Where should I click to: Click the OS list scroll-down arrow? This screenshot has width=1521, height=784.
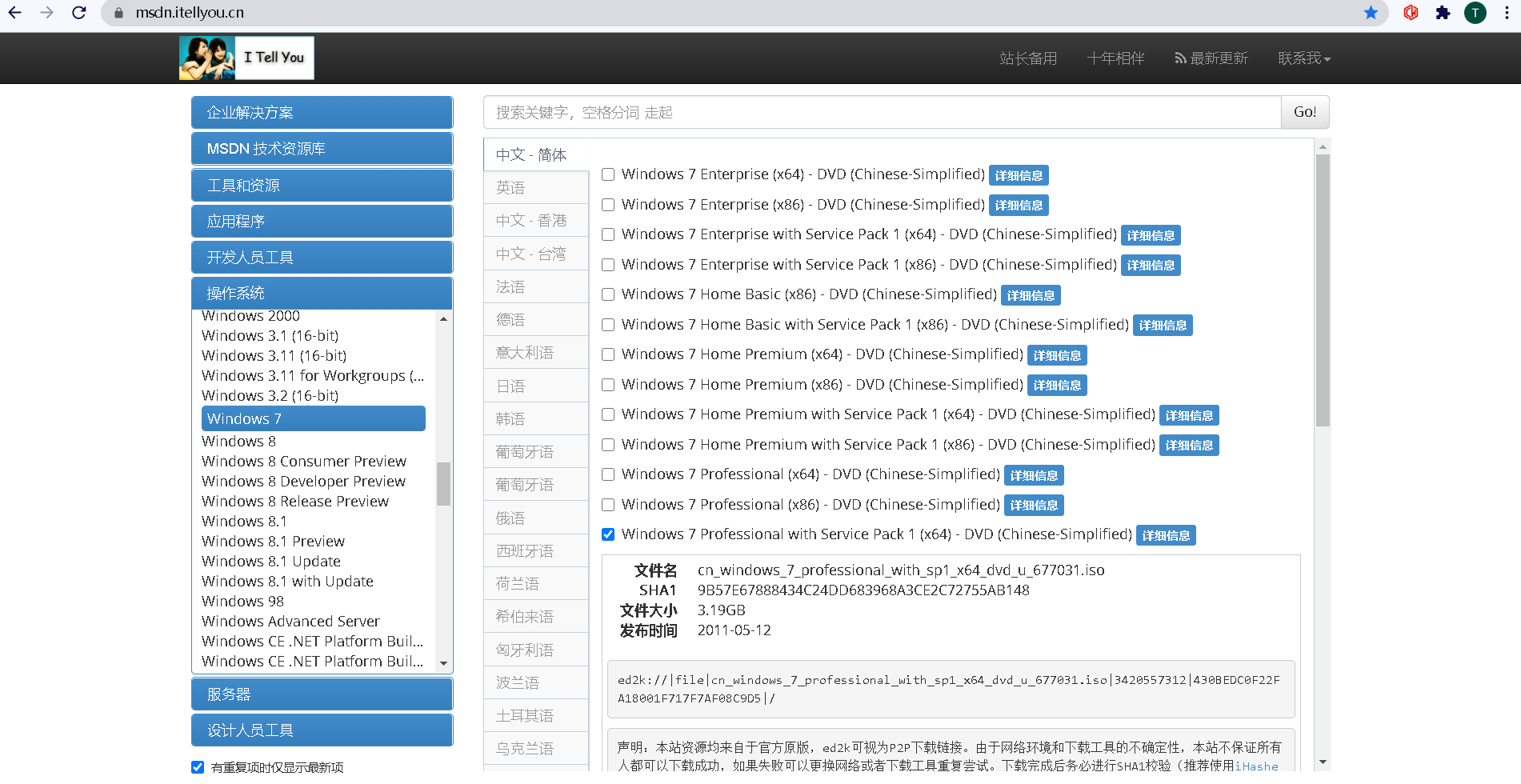tap(443, 663)
